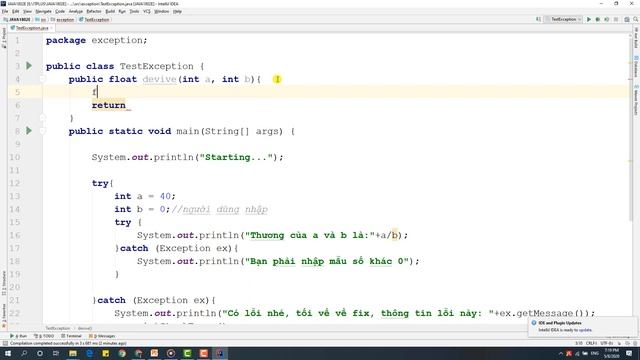The image size is (640, 360).
Task: Open the Help menu
Action: (177, 11)
